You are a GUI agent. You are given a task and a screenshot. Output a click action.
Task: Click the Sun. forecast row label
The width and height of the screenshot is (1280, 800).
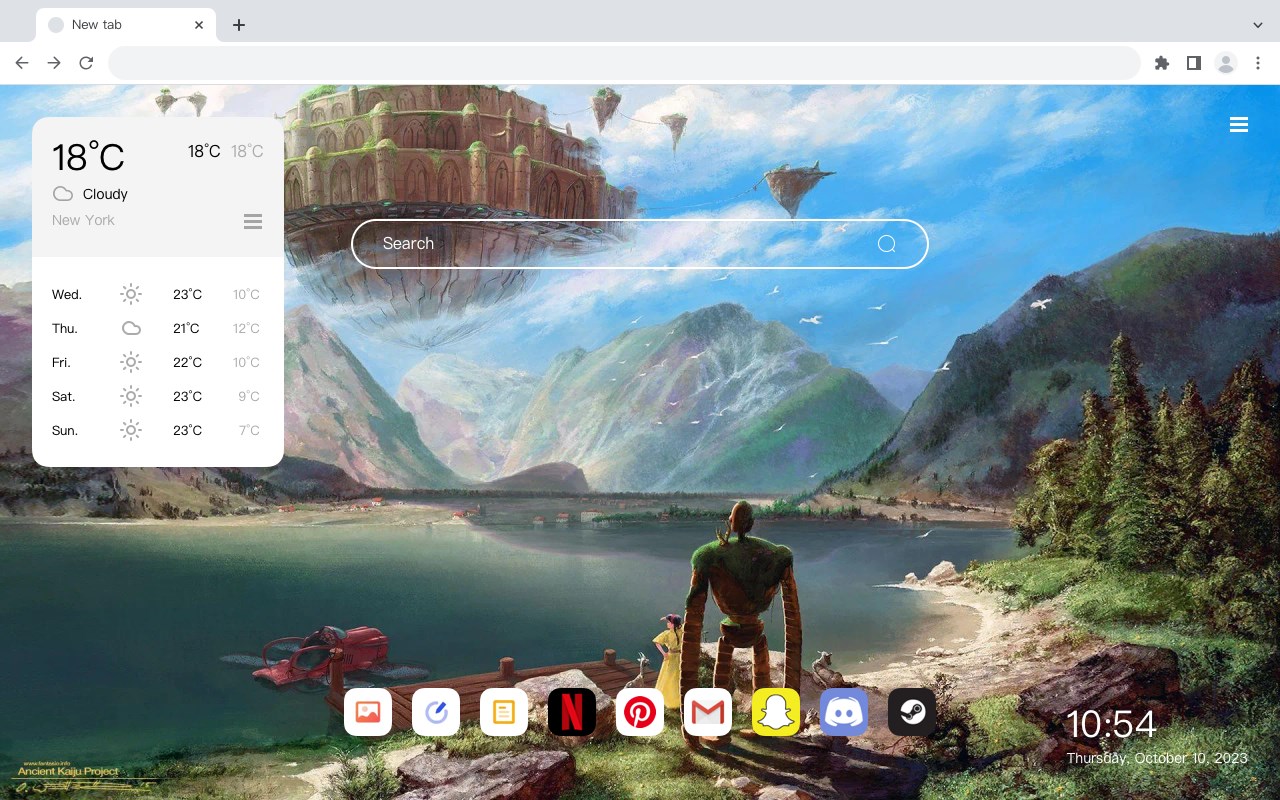65,431
